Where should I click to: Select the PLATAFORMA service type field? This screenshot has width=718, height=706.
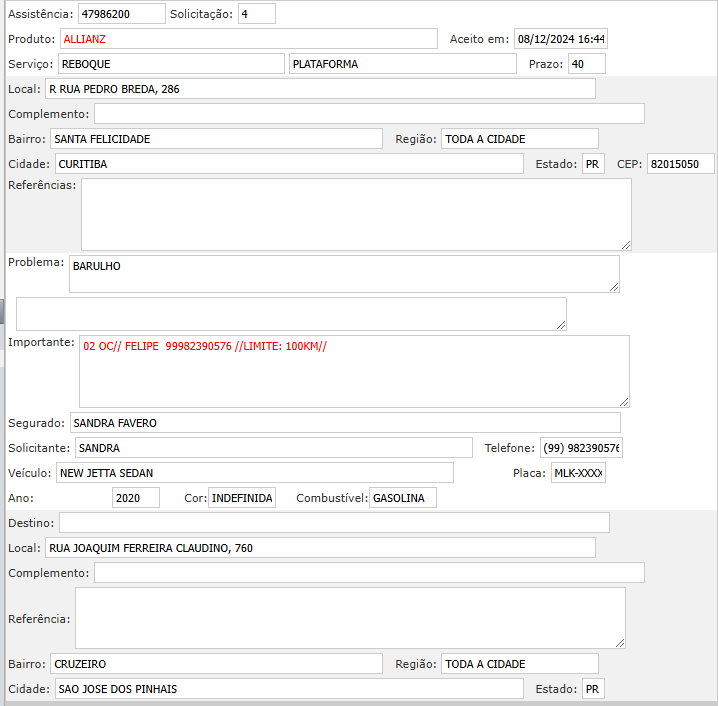tap(403, 64)
